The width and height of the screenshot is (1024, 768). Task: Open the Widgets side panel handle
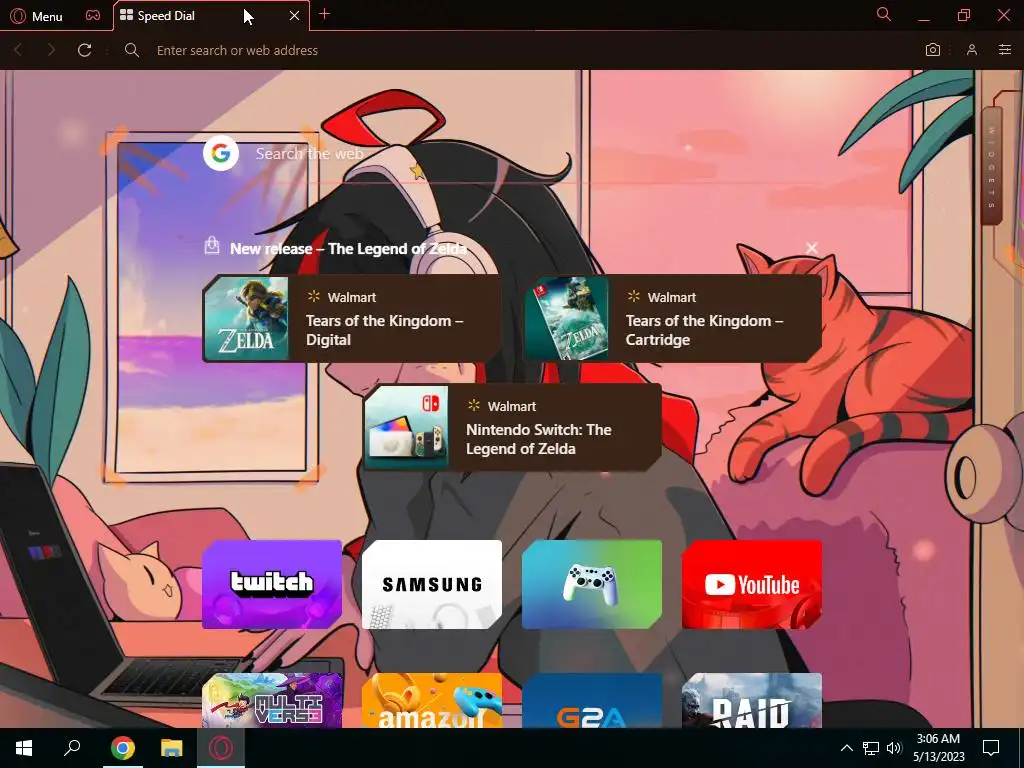click(x=991, y=168)
